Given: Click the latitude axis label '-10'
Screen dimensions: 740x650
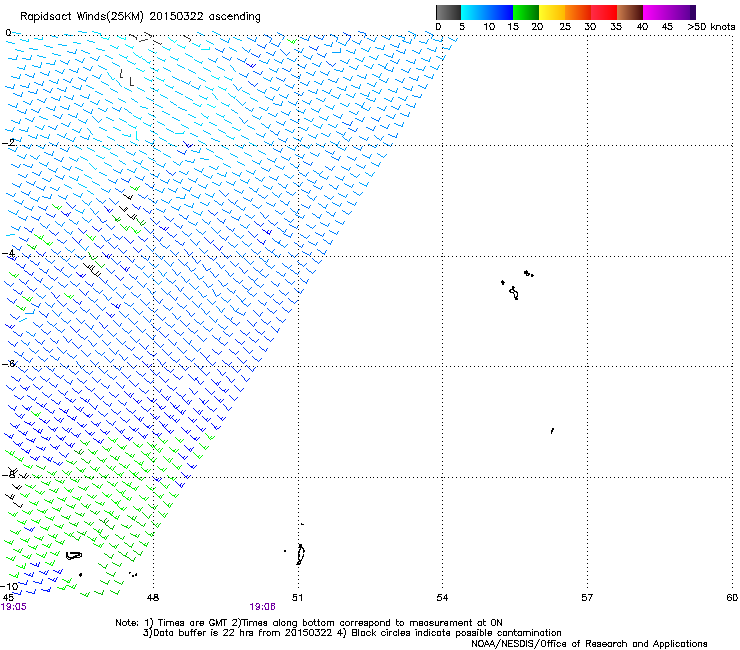Looking at the screenshot, I should click(x=10, y=587).
